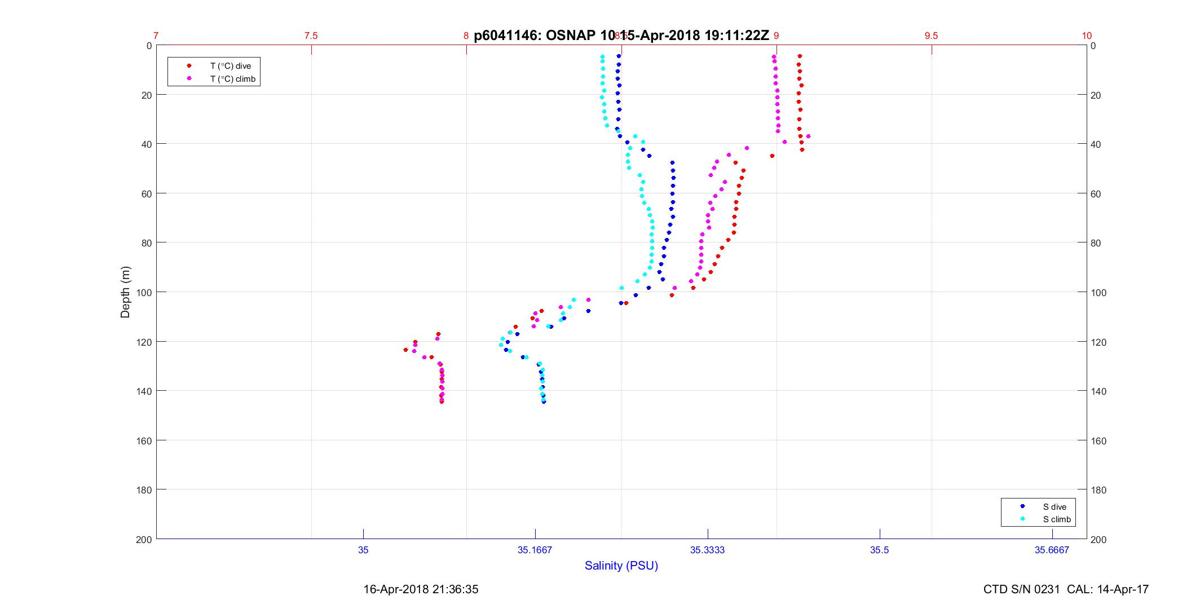Click the "CTD S/N 0231" footer text
This screenshot has height=606, width=1200.
(1021, 590)
